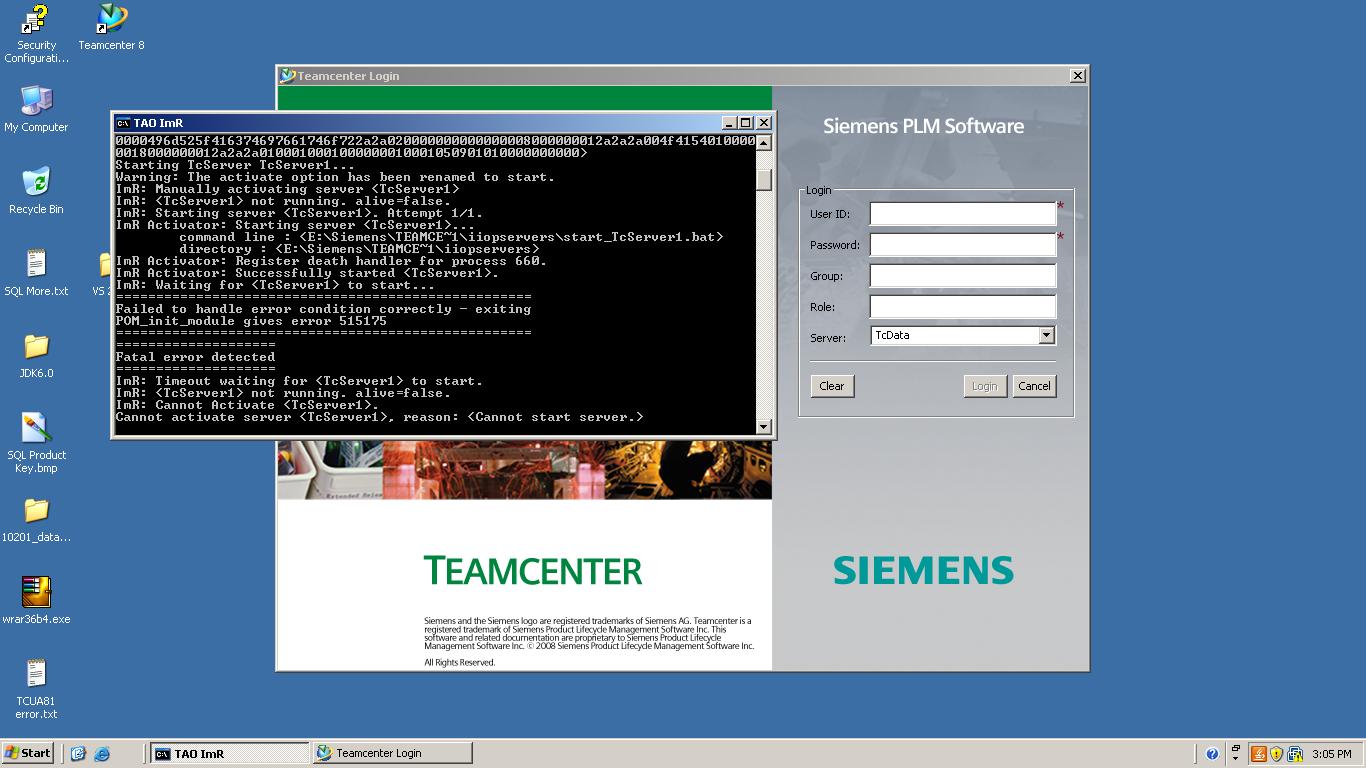
Task: Maximize the TAO ImR console window
Action: click(x=745, y=123)
